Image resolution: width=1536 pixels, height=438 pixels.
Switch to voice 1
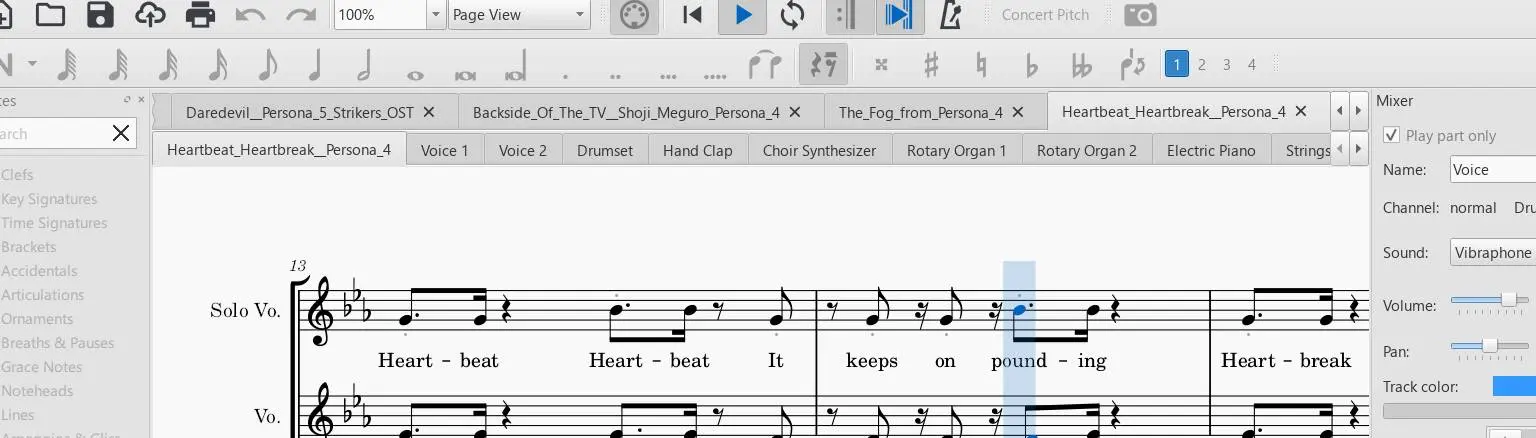(x=1177, y=64)
